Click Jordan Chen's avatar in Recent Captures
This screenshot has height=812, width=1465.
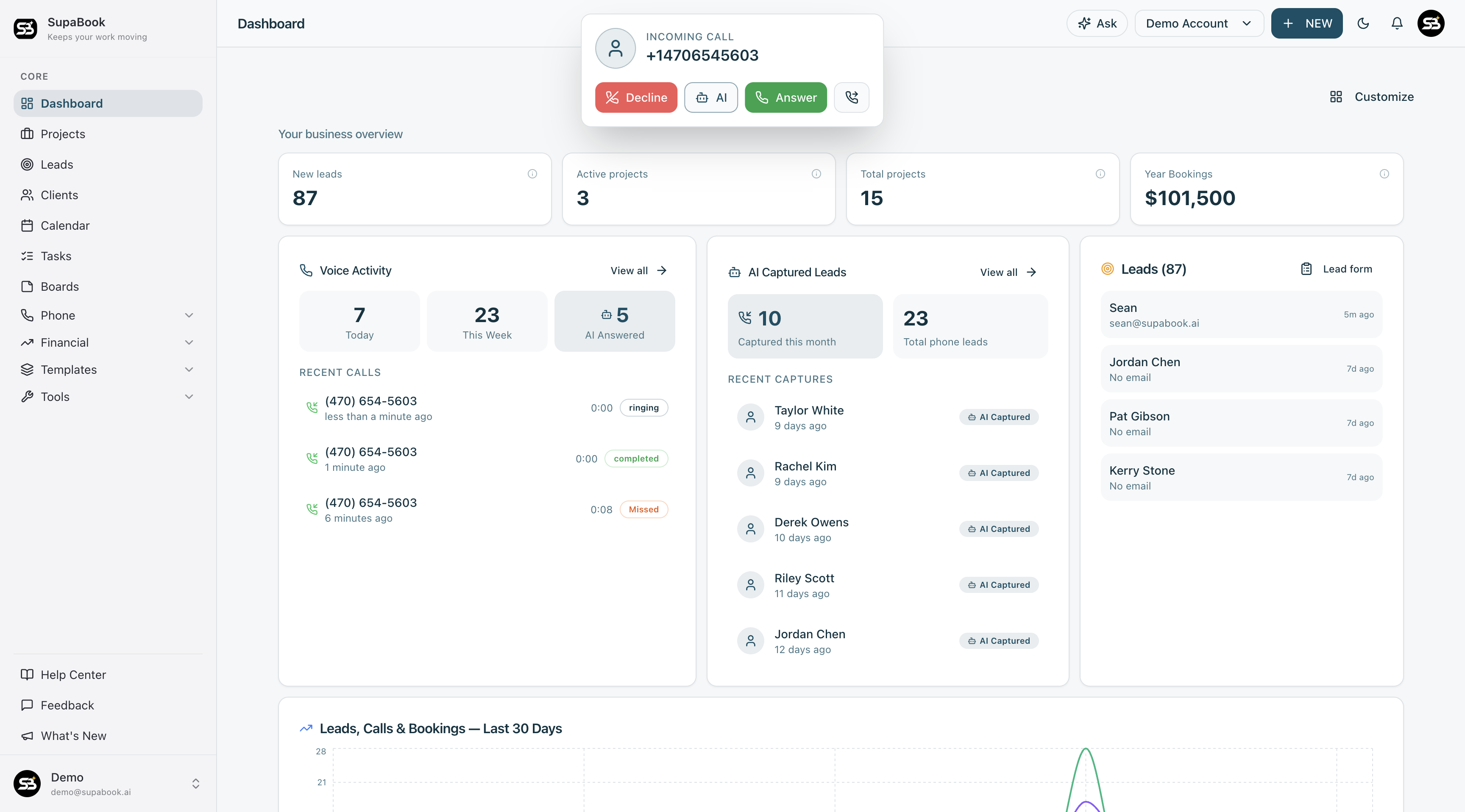(751, 641)
